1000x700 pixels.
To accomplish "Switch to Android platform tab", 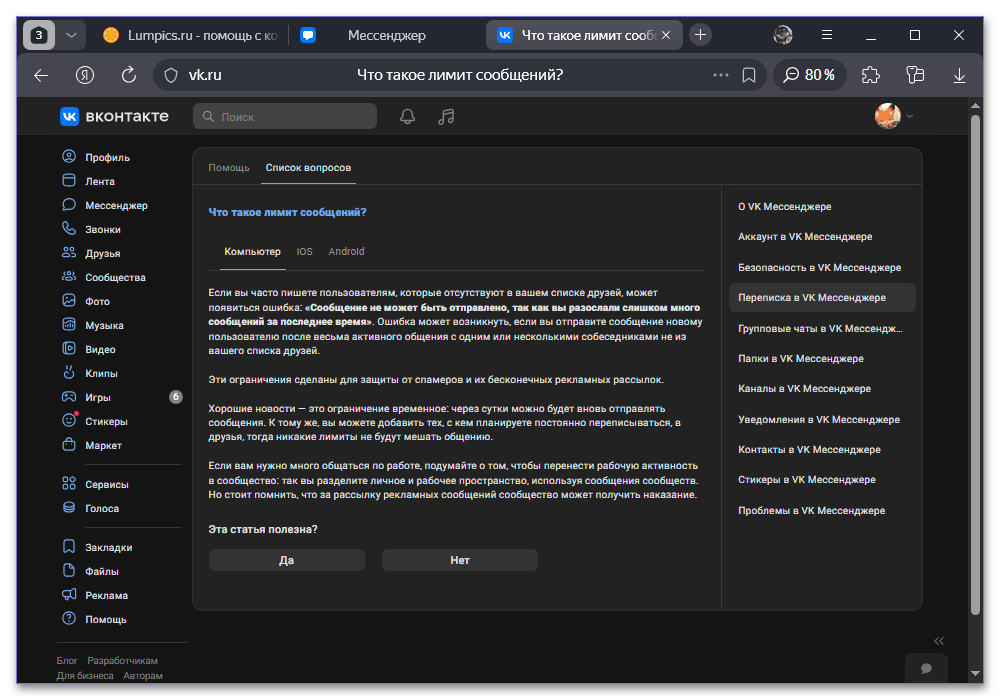I will (x=346, y=252).
